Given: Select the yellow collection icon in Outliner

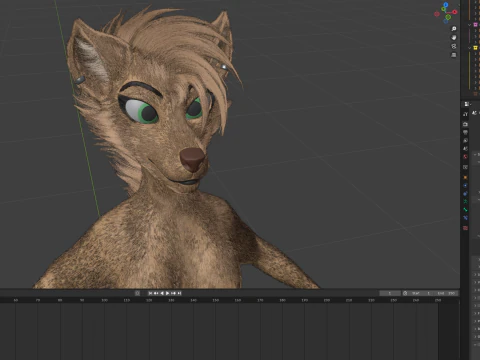Looking at the screenshot, I should click(475, 48).
